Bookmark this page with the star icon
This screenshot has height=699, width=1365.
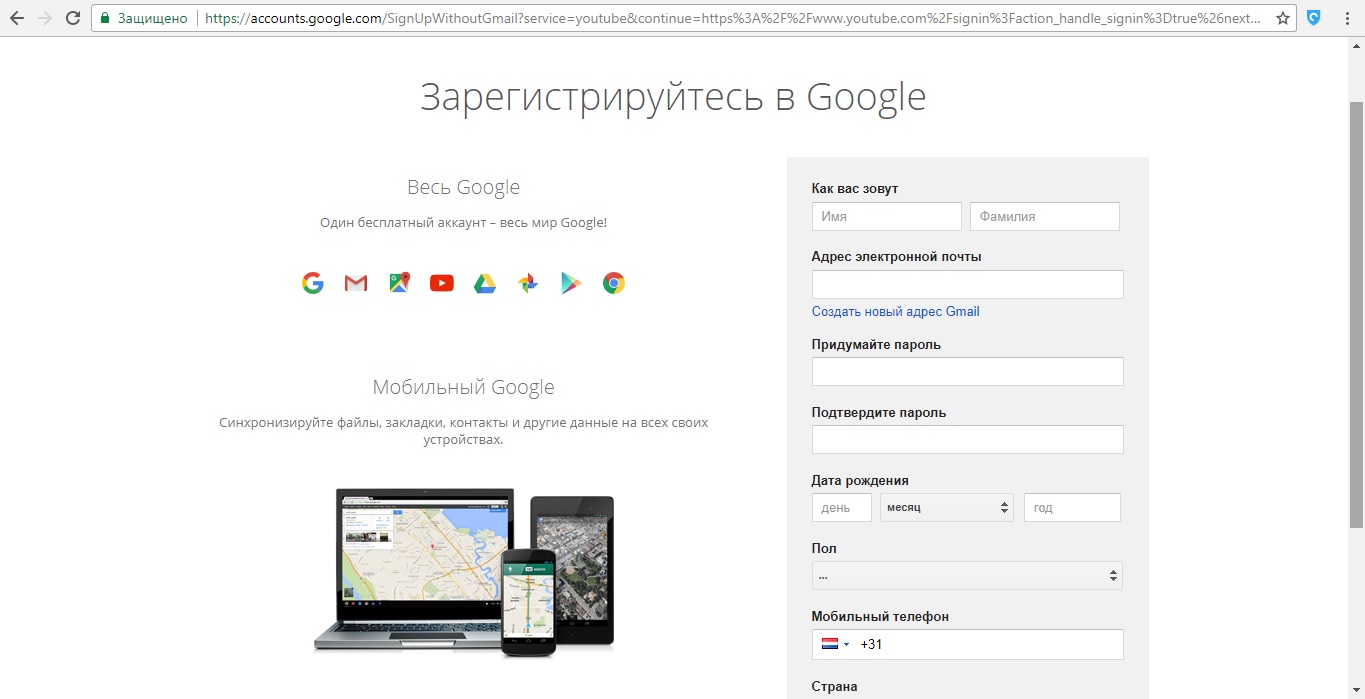coord(1282,18)
